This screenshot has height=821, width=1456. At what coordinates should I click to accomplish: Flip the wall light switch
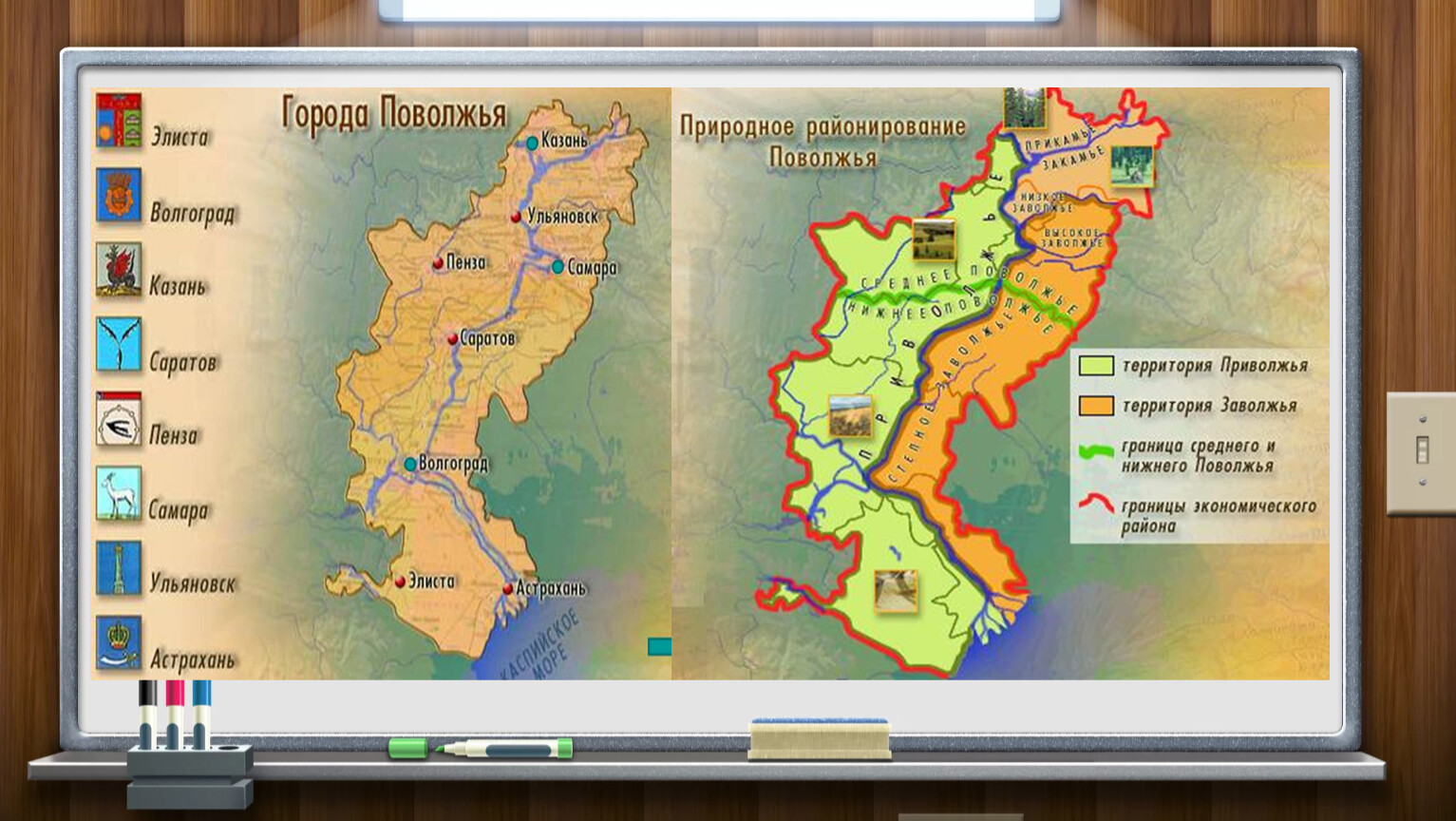1422,450
